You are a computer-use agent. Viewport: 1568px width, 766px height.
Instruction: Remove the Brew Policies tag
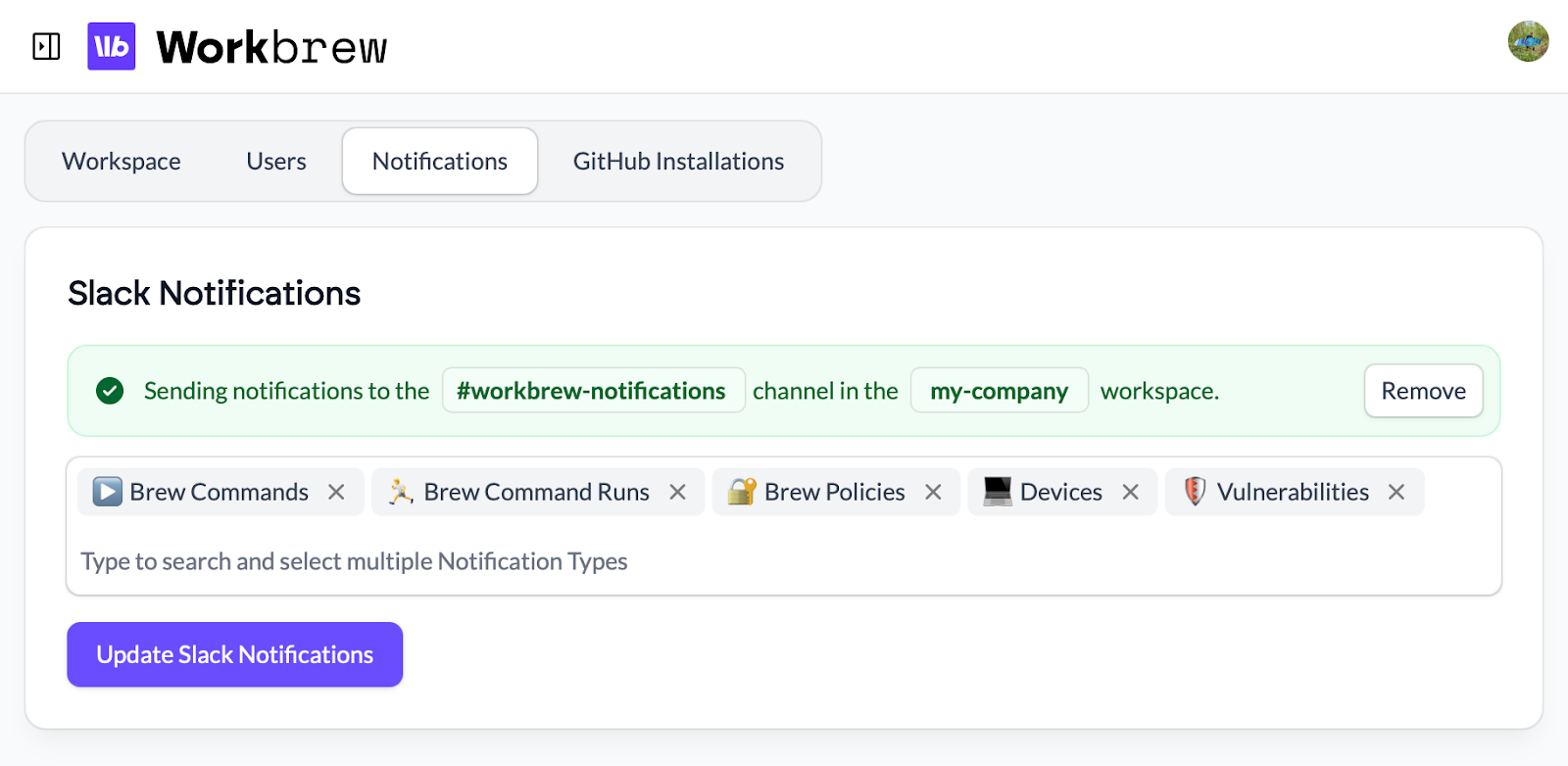pos(933,492)
